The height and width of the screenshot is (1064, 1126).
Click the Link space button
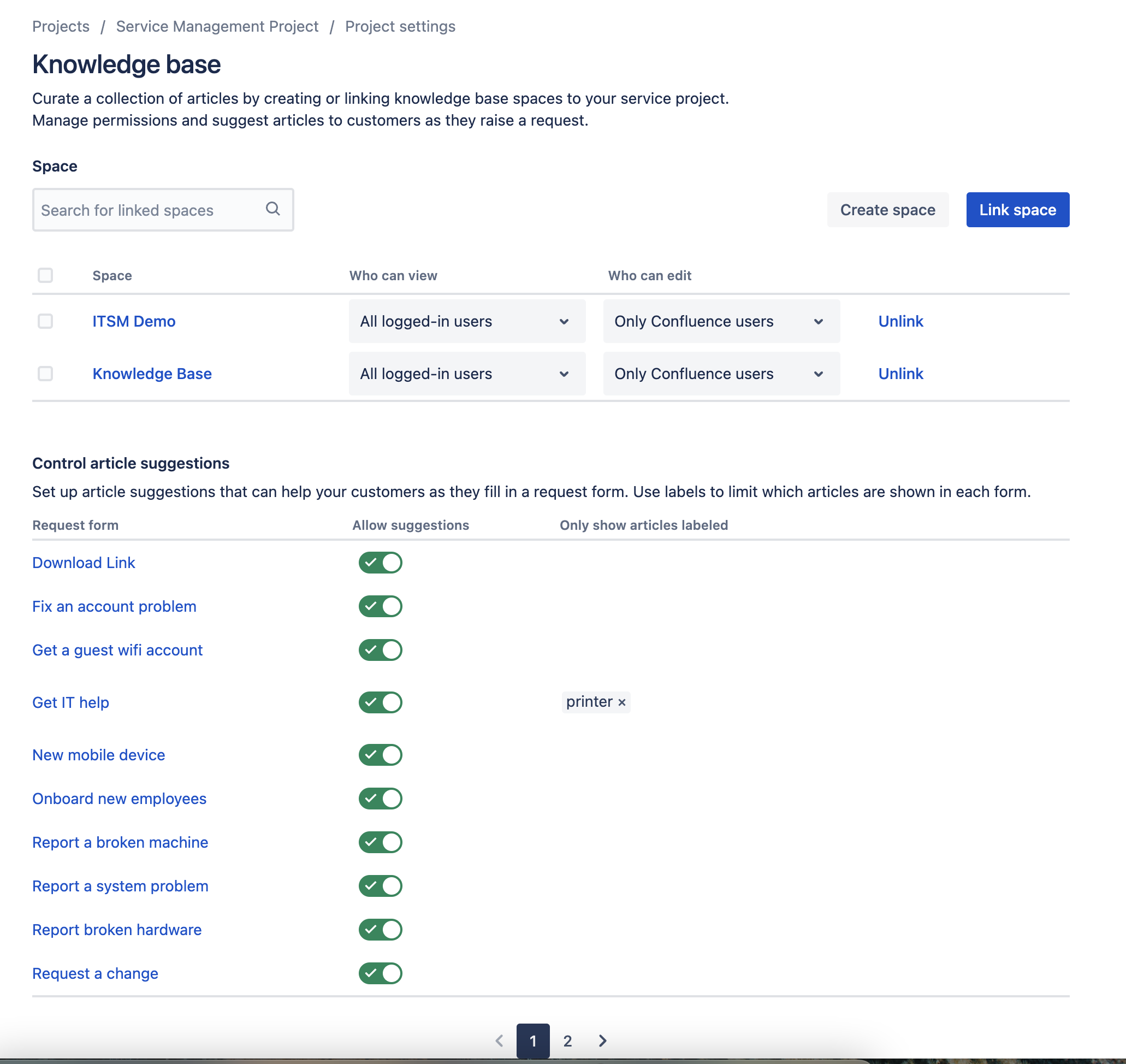tap(1017, 209)
